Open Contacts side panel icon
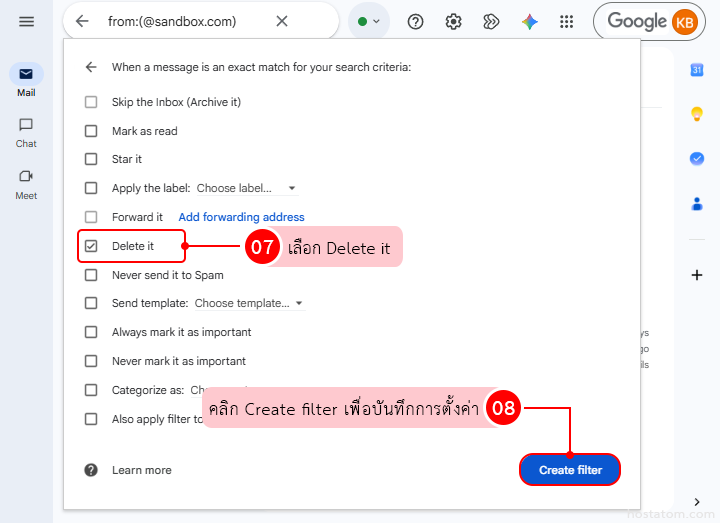The width and height of the screenshot is (720, 523). click(697, 203)
